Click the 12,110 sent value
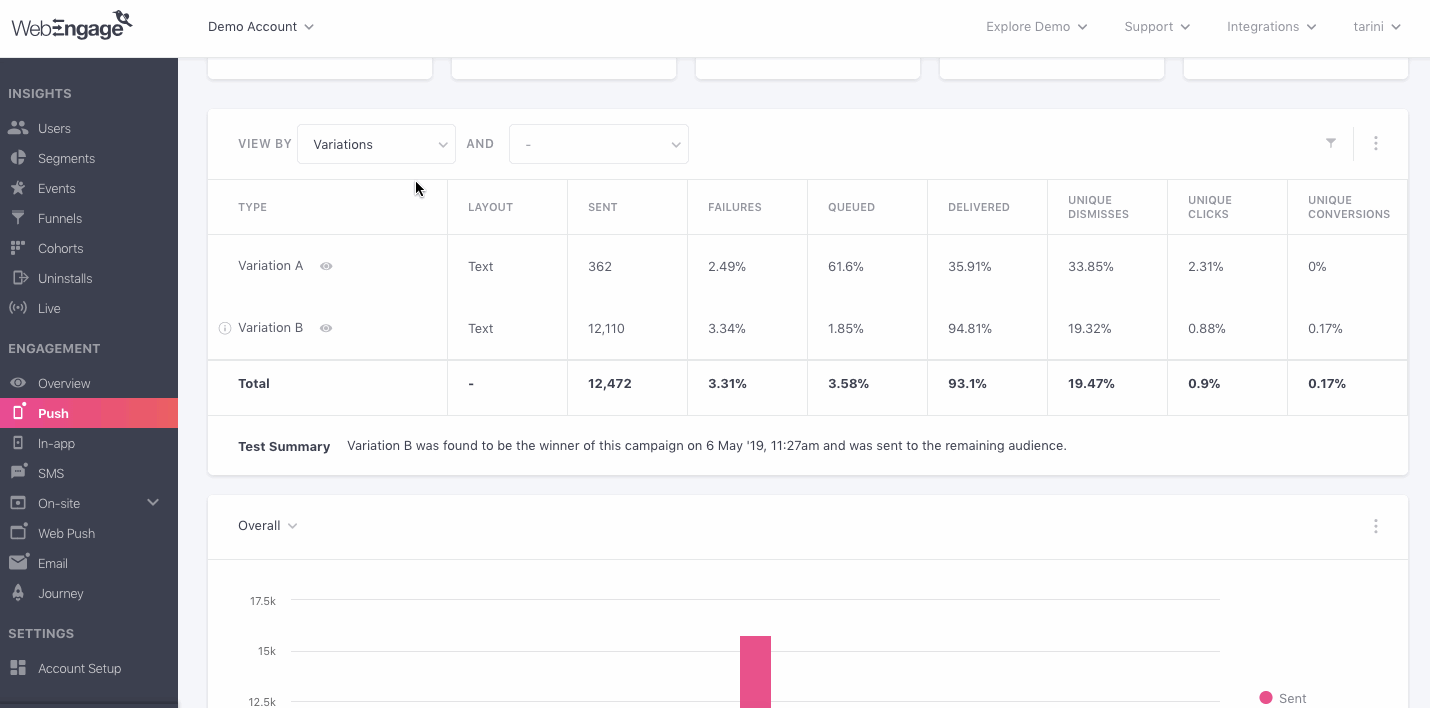This screenshot has width=1430, height=708. pyautogui.click(x=606, y=328)
